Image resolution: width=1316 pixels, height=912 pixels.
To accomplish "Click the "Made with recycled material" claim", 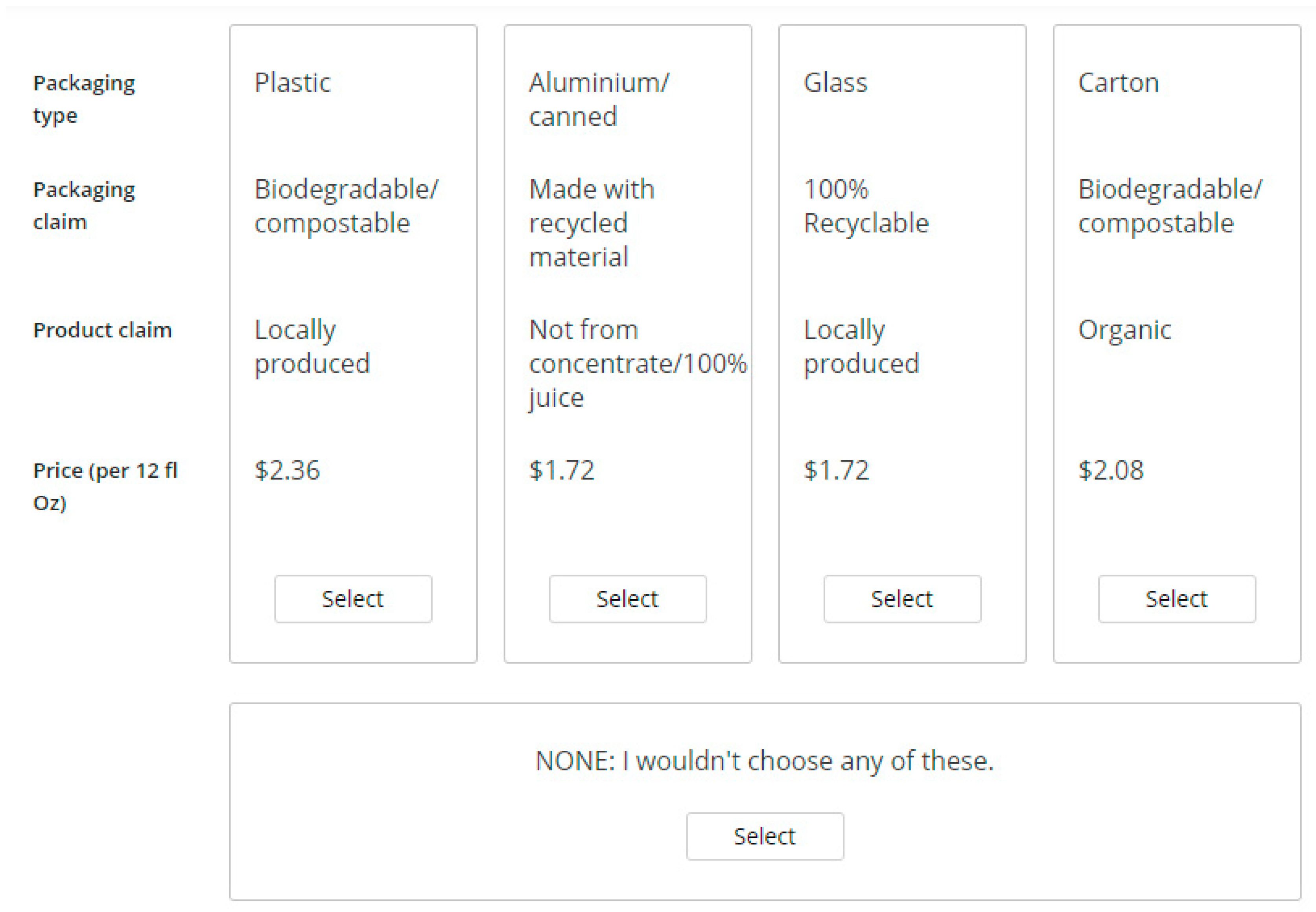I will click(591, 223).
